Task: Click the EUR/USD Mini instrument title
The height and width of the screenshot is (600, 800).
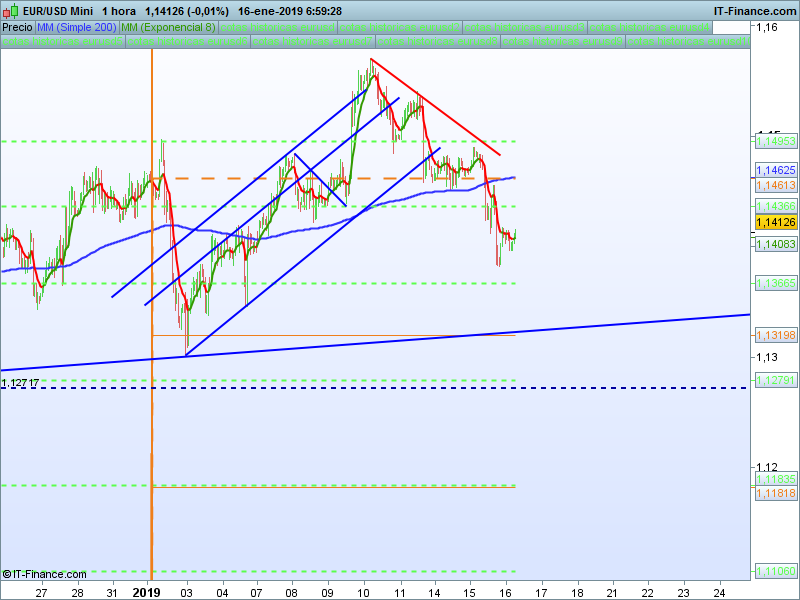Action: coord(58,11)
